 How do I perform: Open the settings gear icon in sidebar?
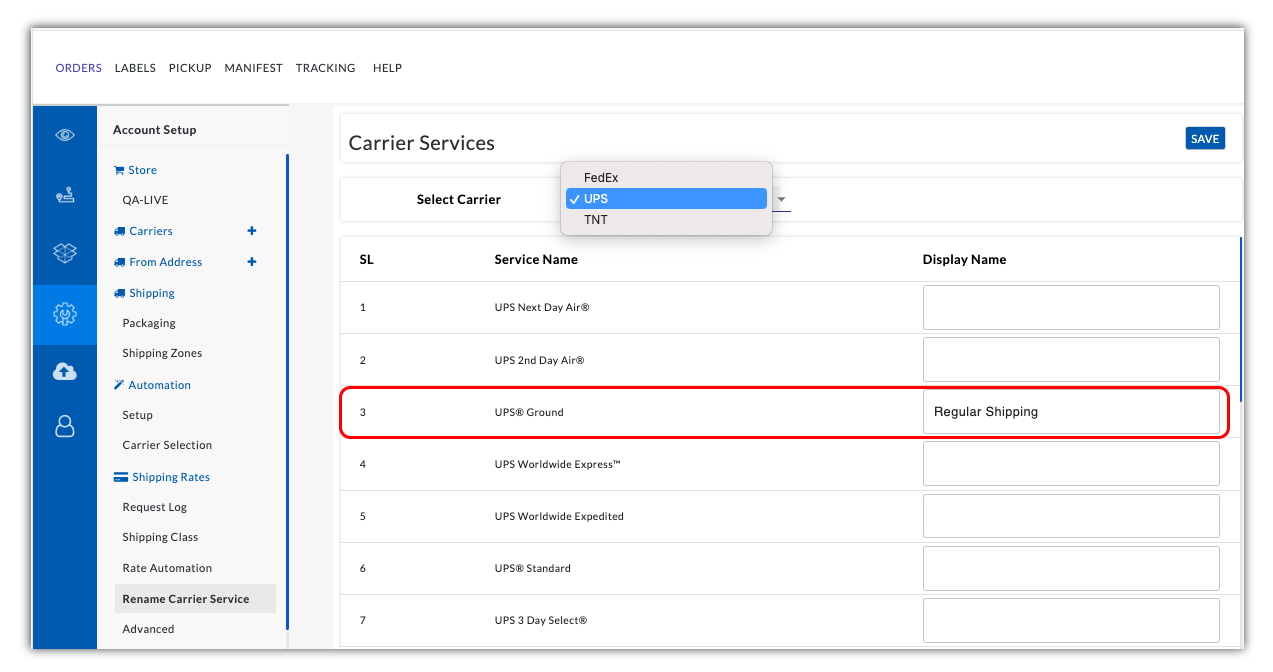tap(65, 315)
